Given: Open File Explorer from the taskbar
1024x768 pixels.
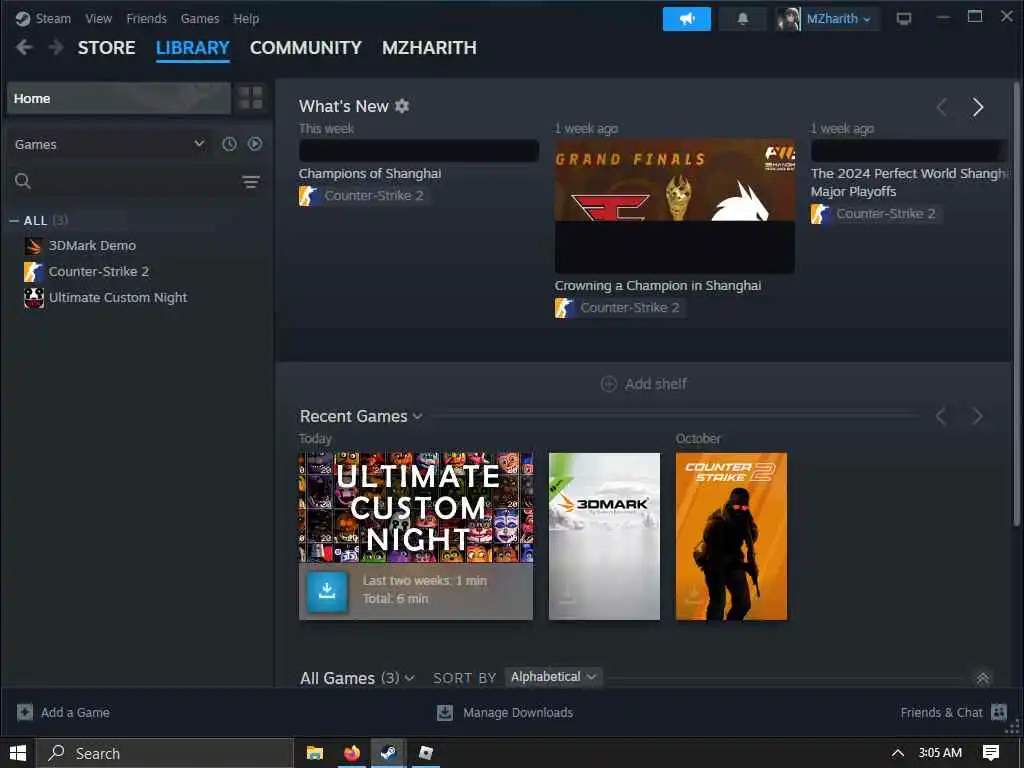Looking at the screenshot, I should (x=315, y=753).
